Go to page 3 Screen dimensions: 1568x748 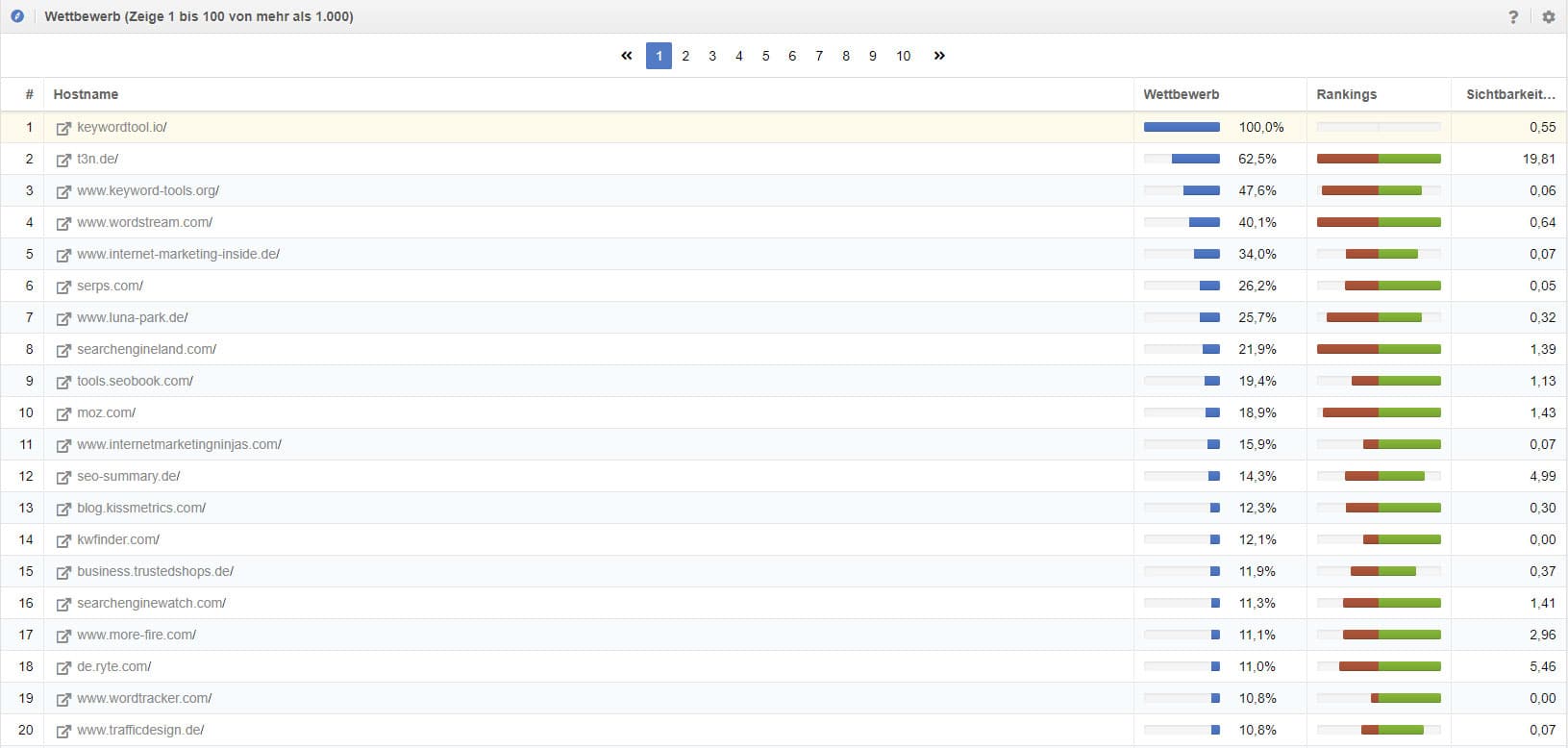click(x=712, y=56)
